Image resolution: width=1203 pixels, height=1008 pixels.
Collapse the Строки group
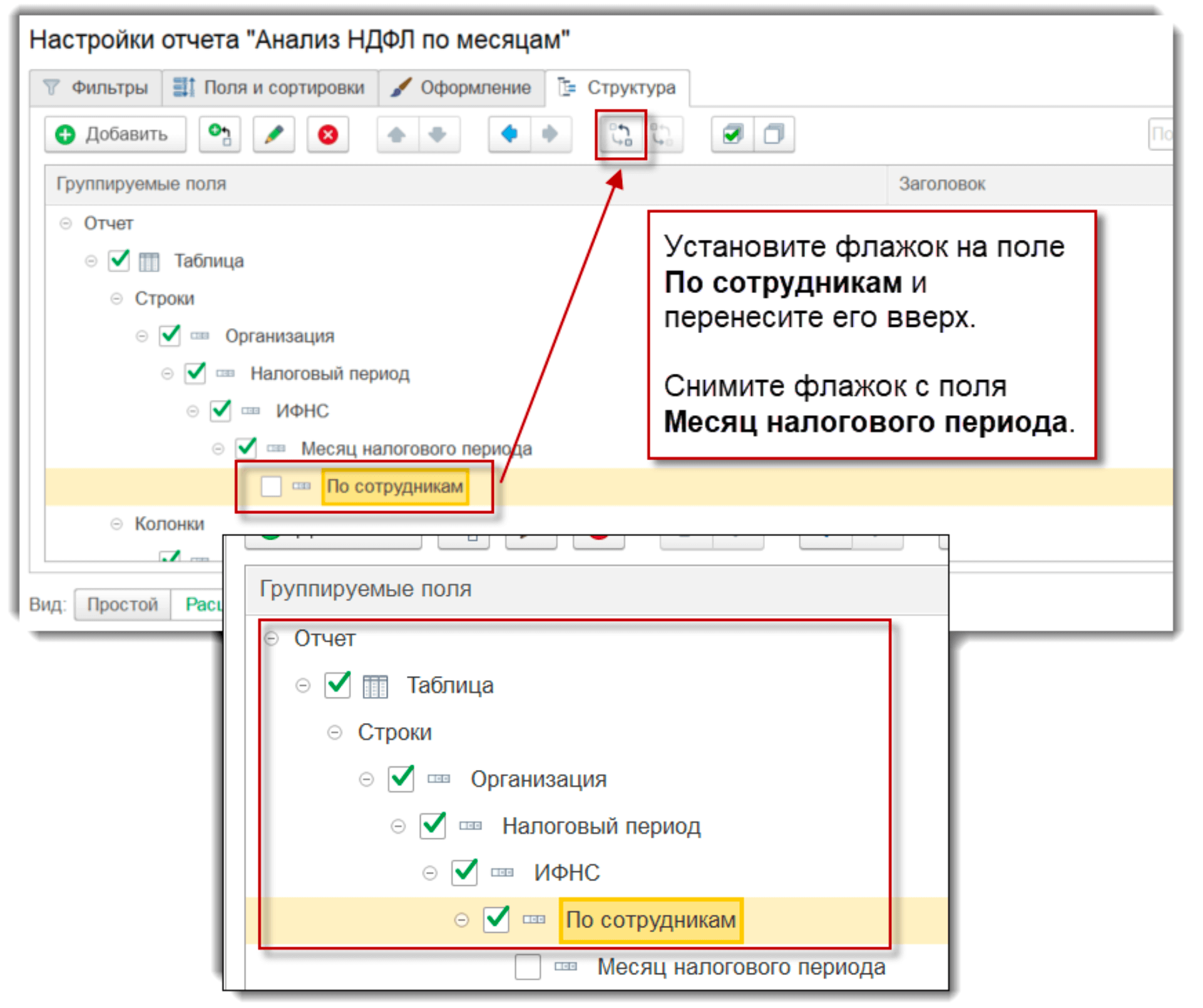pos(117,299)
